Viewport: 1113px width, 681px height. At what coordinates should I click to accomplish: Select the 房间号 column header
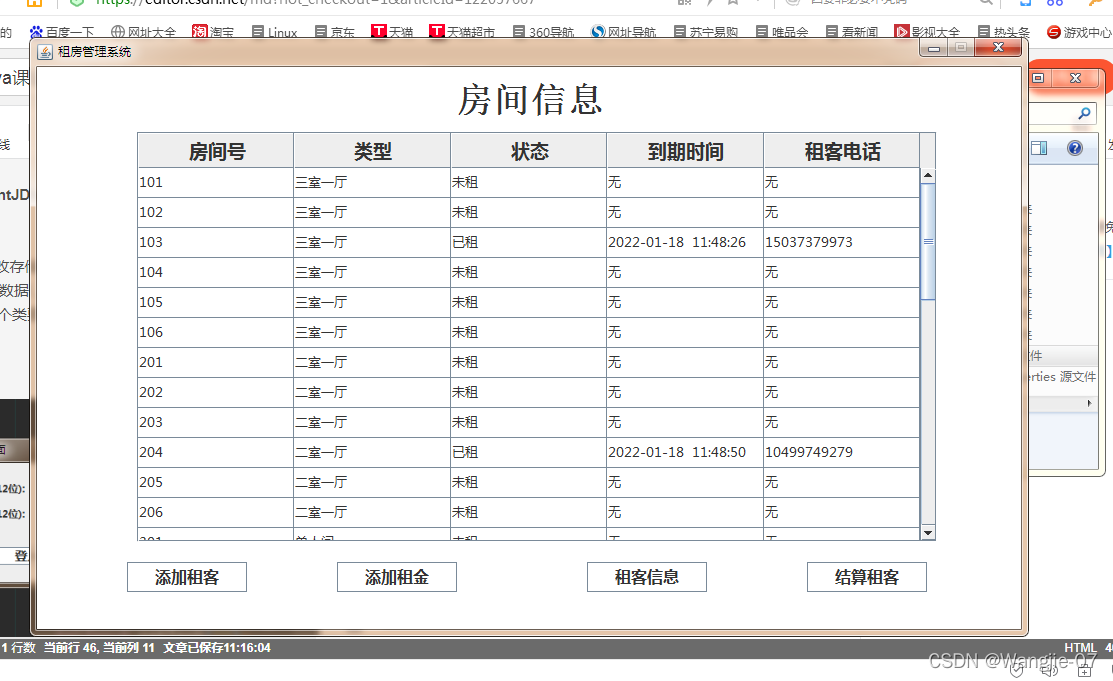pyautogui.click(x=216, y=151)
